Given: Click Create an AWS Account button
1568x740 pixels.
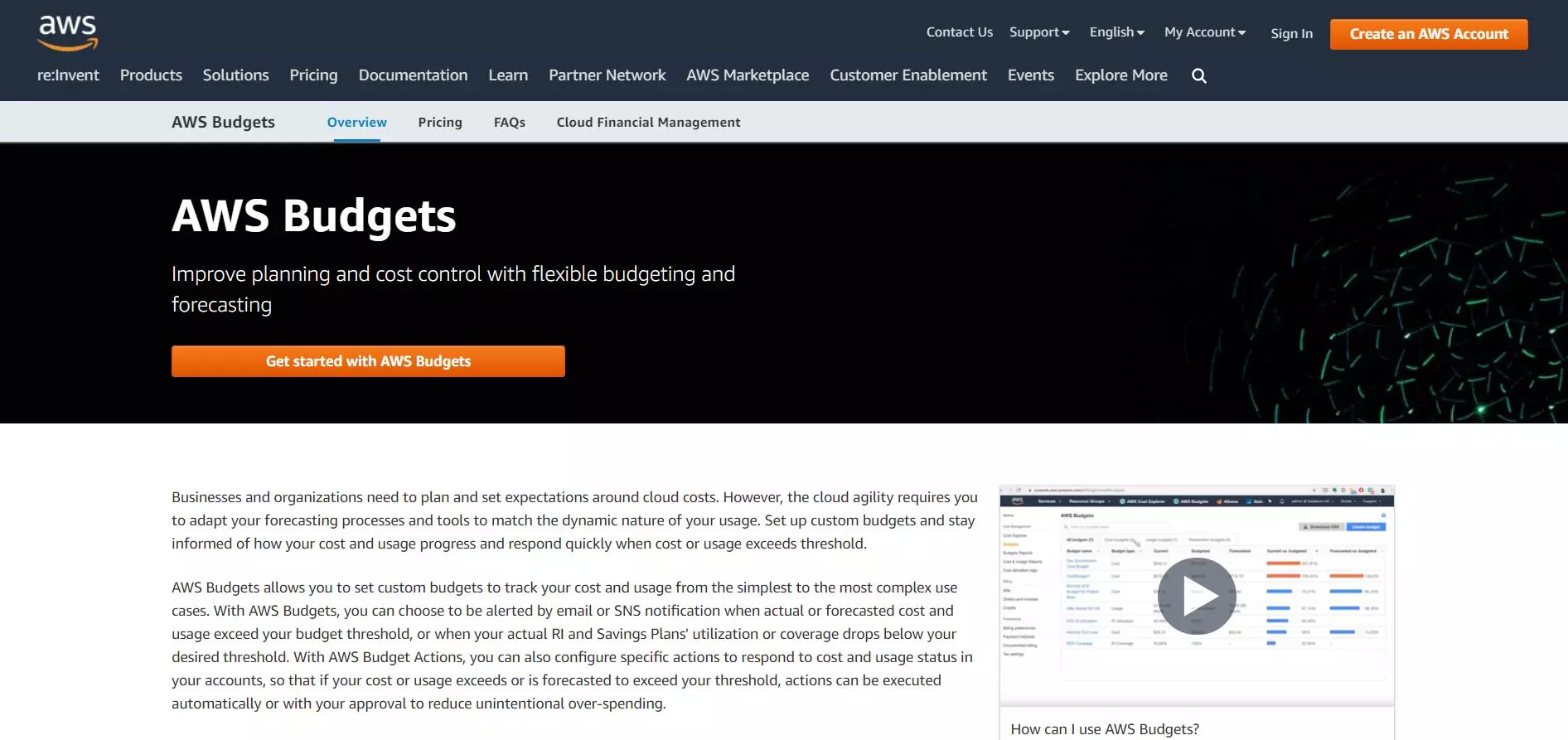Looking at the screenshot, I should click(1429, 34).
